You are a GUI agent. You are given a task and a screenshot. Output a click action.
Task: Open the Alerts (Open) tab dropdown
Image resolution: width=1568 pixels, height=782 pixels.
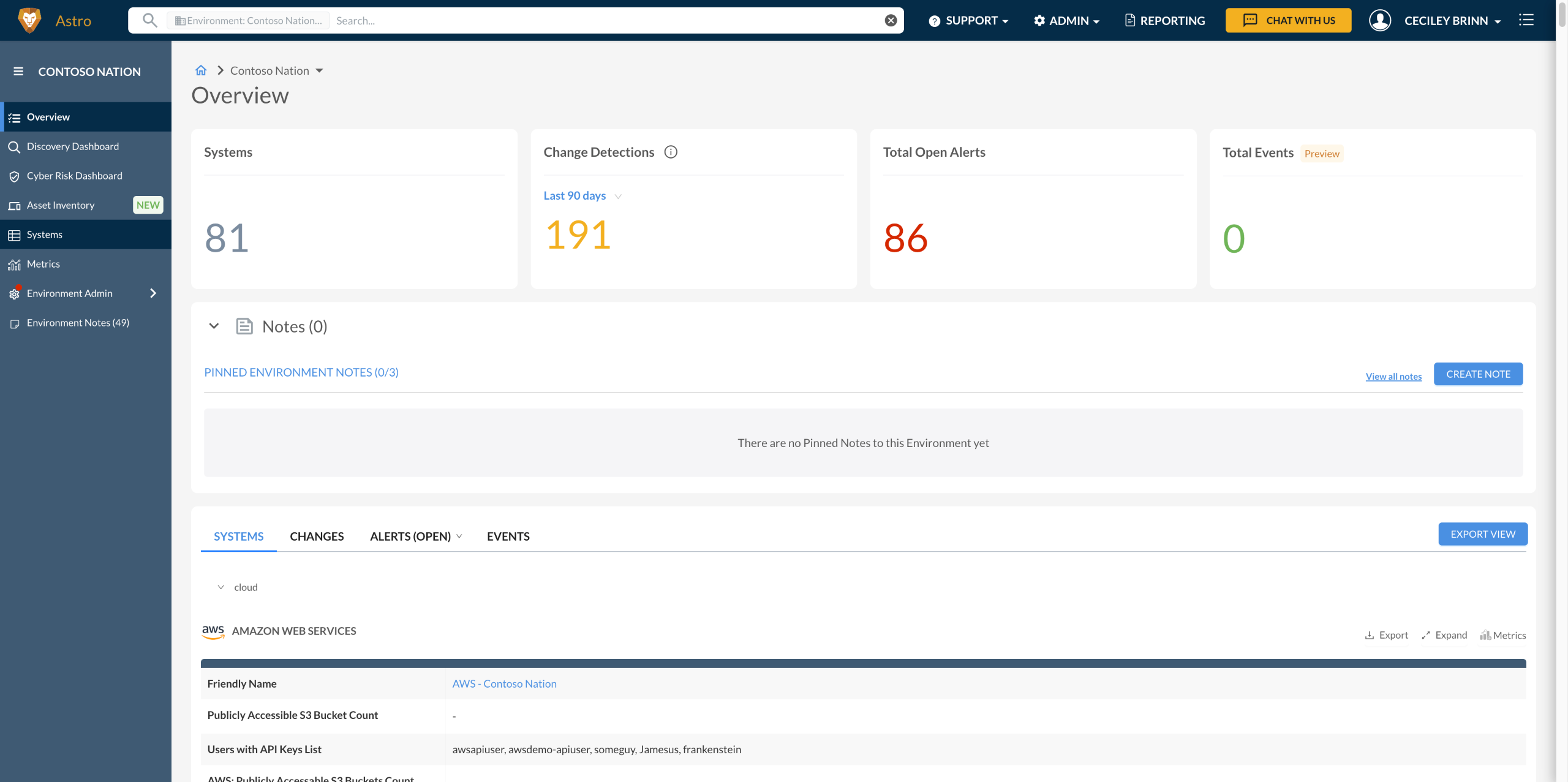tap(459, 536)
